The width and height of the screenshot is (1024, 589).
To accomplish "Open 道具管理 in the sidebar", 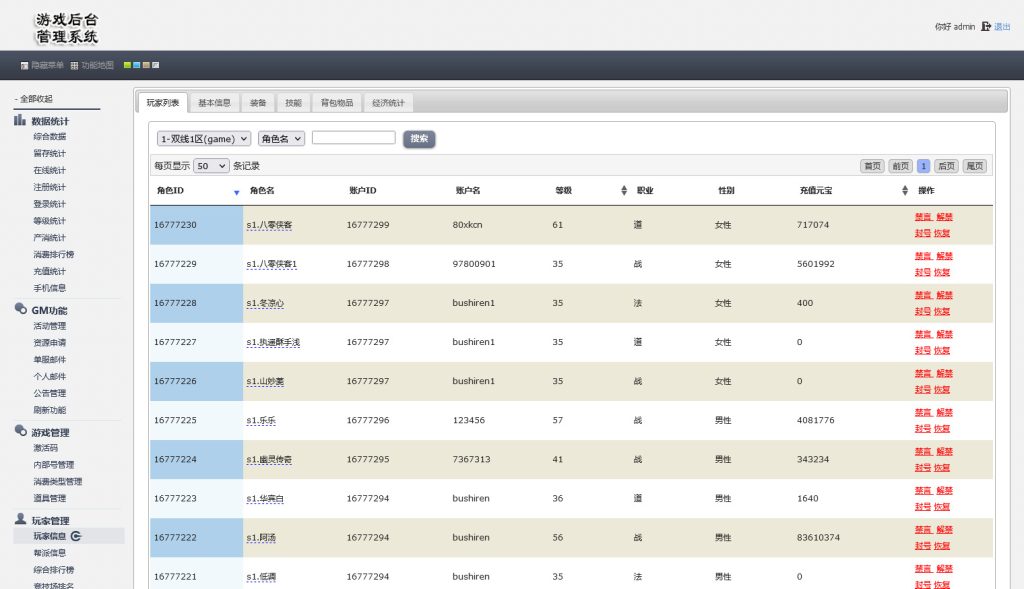I will point(50,498).
